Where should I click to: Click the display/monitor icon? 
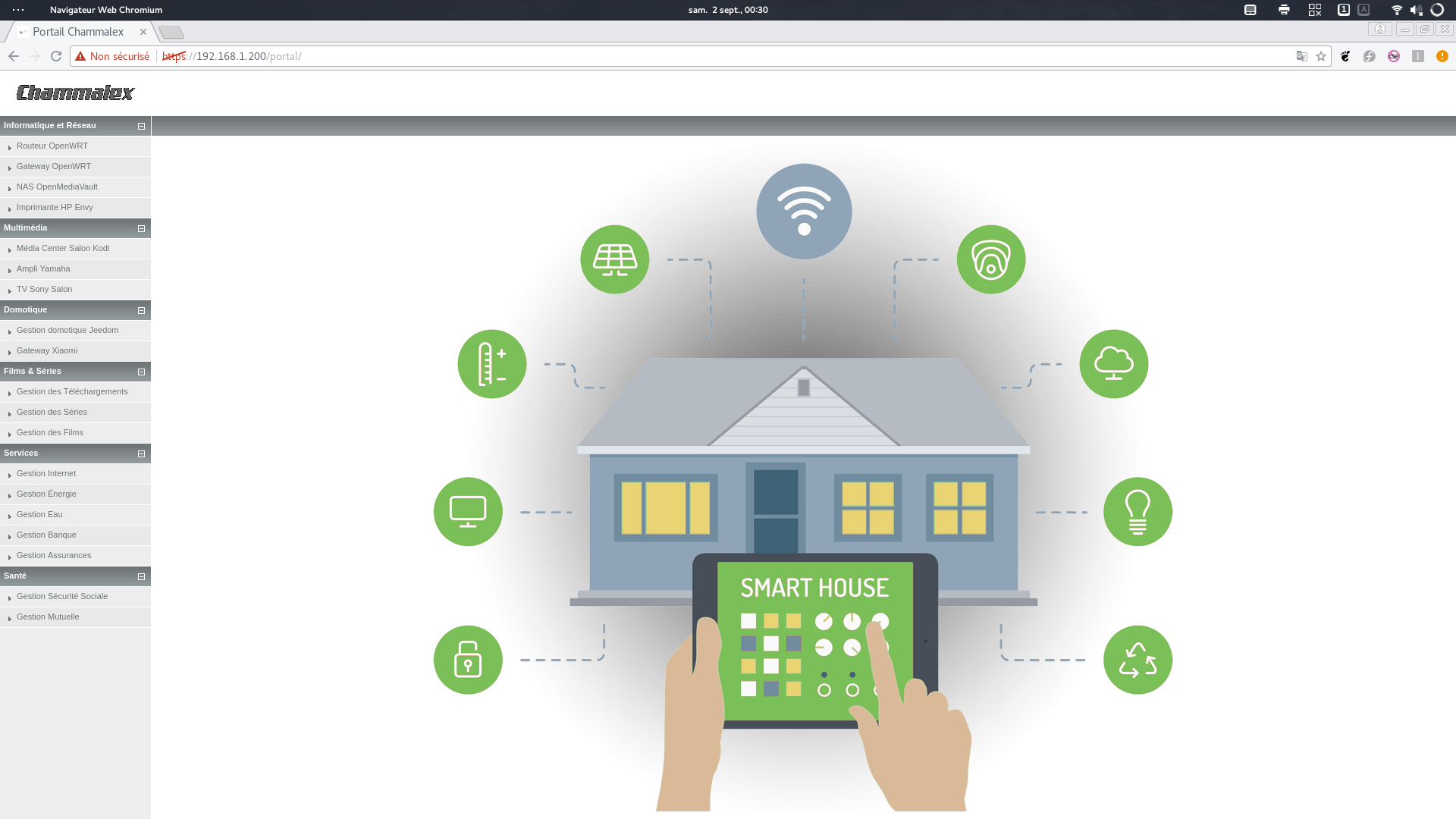(x=468, y=511)
